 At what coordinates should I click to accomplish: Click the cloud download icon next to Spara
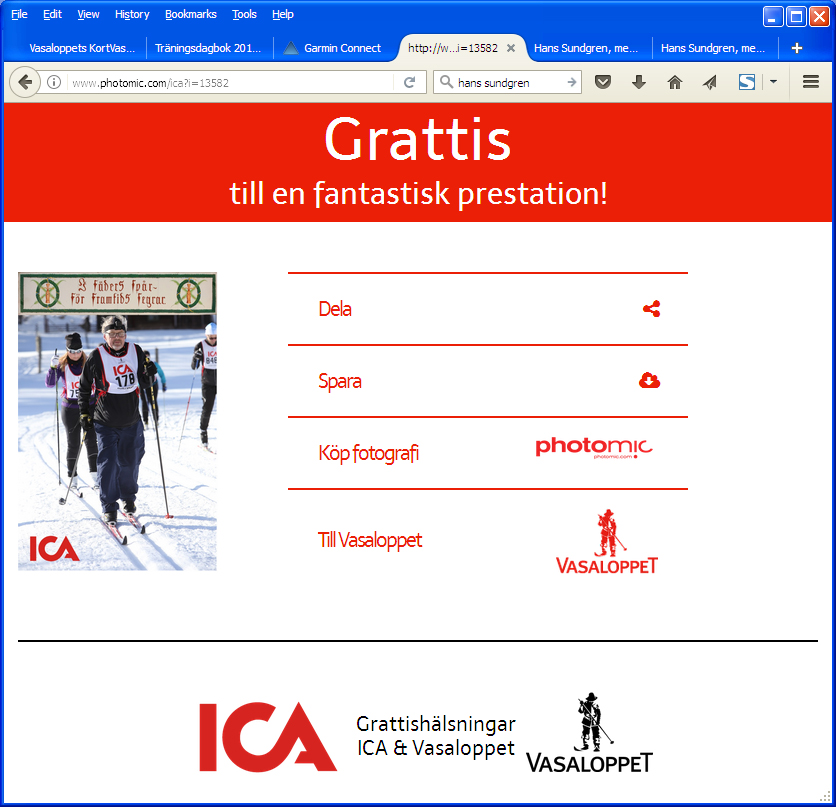click(649, 381)
